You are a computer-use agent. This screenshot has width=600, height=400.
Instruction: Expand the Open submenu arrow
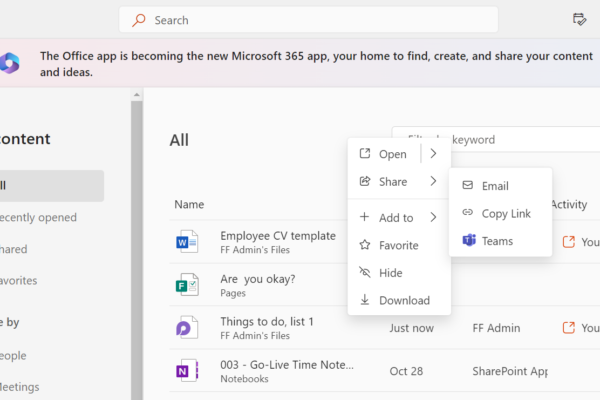433,154
